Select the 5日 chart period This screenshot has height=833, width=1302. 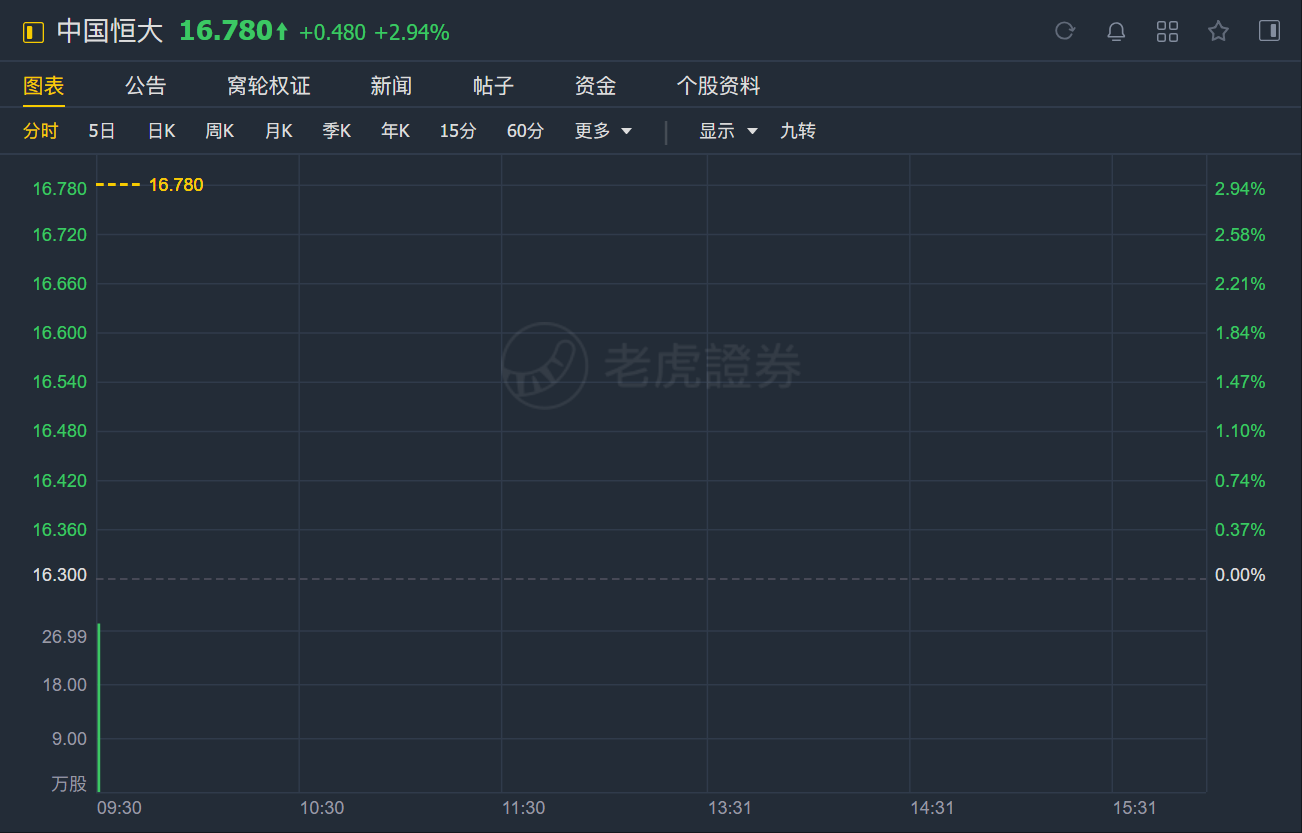point(102,131)
